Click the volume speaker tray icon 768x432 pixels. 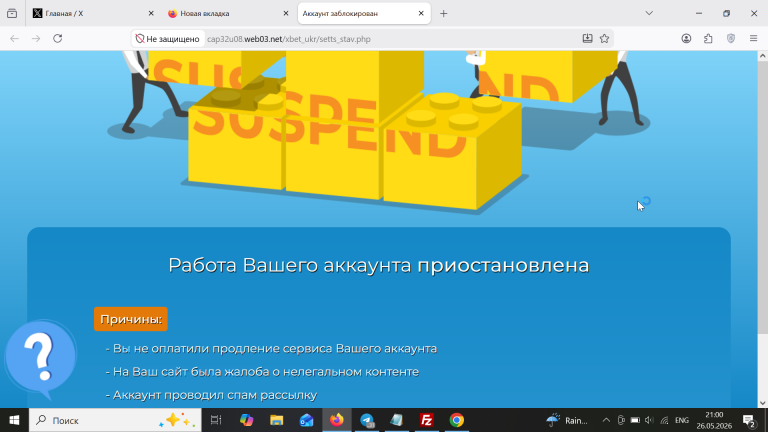(x=649, y=420)
